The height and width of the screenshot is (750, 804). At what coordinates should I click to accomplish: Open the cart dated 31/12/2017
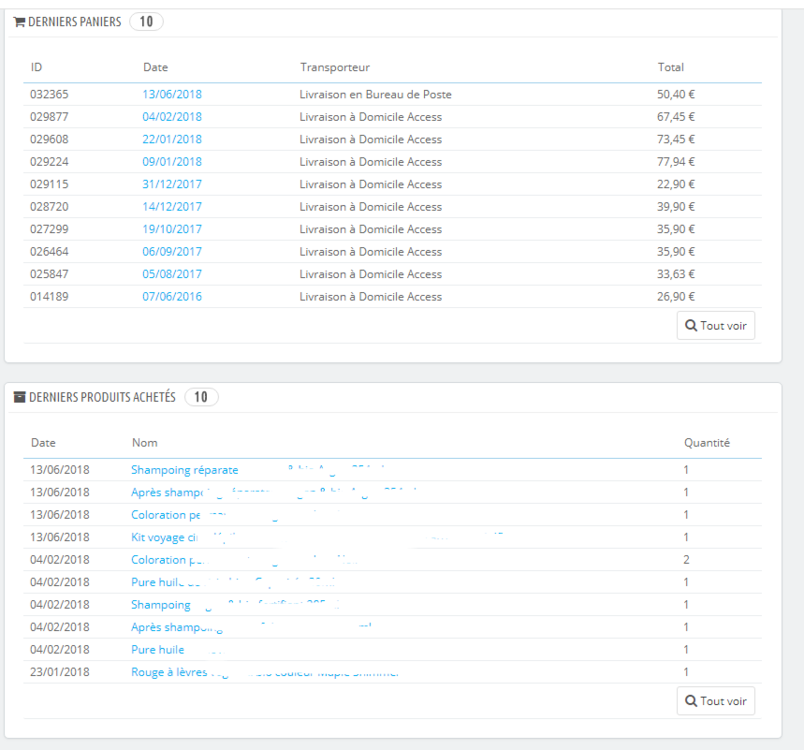coord(172,184)
